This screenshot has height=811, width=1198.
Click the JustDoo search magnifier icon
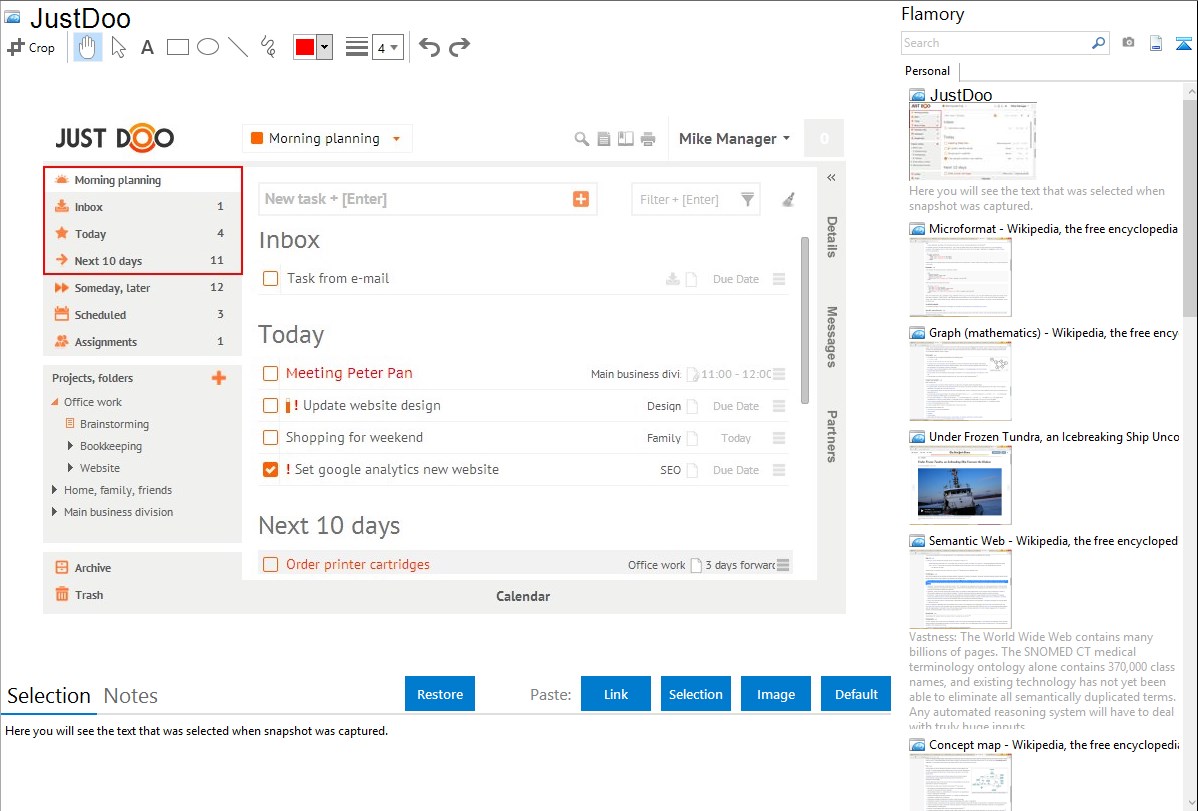(581, 138)
